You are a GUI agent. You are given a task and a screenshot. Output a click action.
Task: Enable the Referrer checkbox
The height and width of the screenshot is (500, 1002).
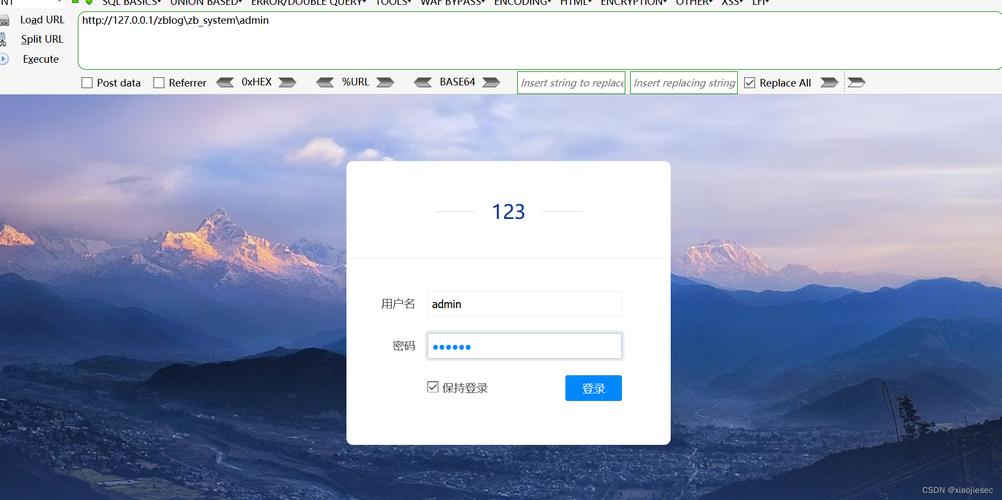[159, 82]
